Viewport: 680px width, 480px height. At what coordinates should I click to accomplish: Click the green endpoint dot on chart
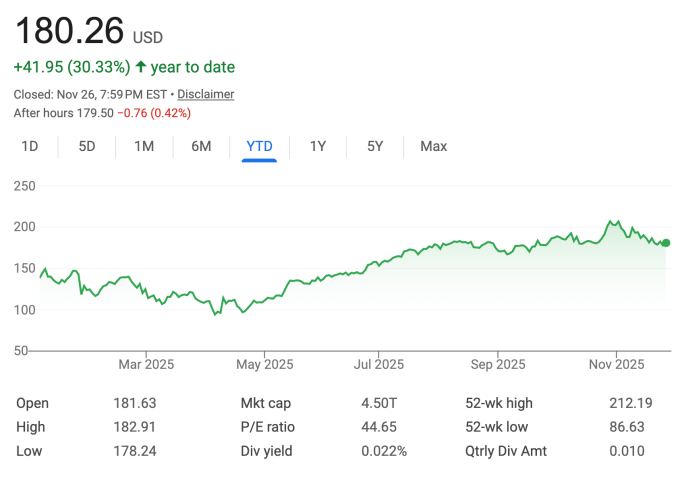point(666,242)
